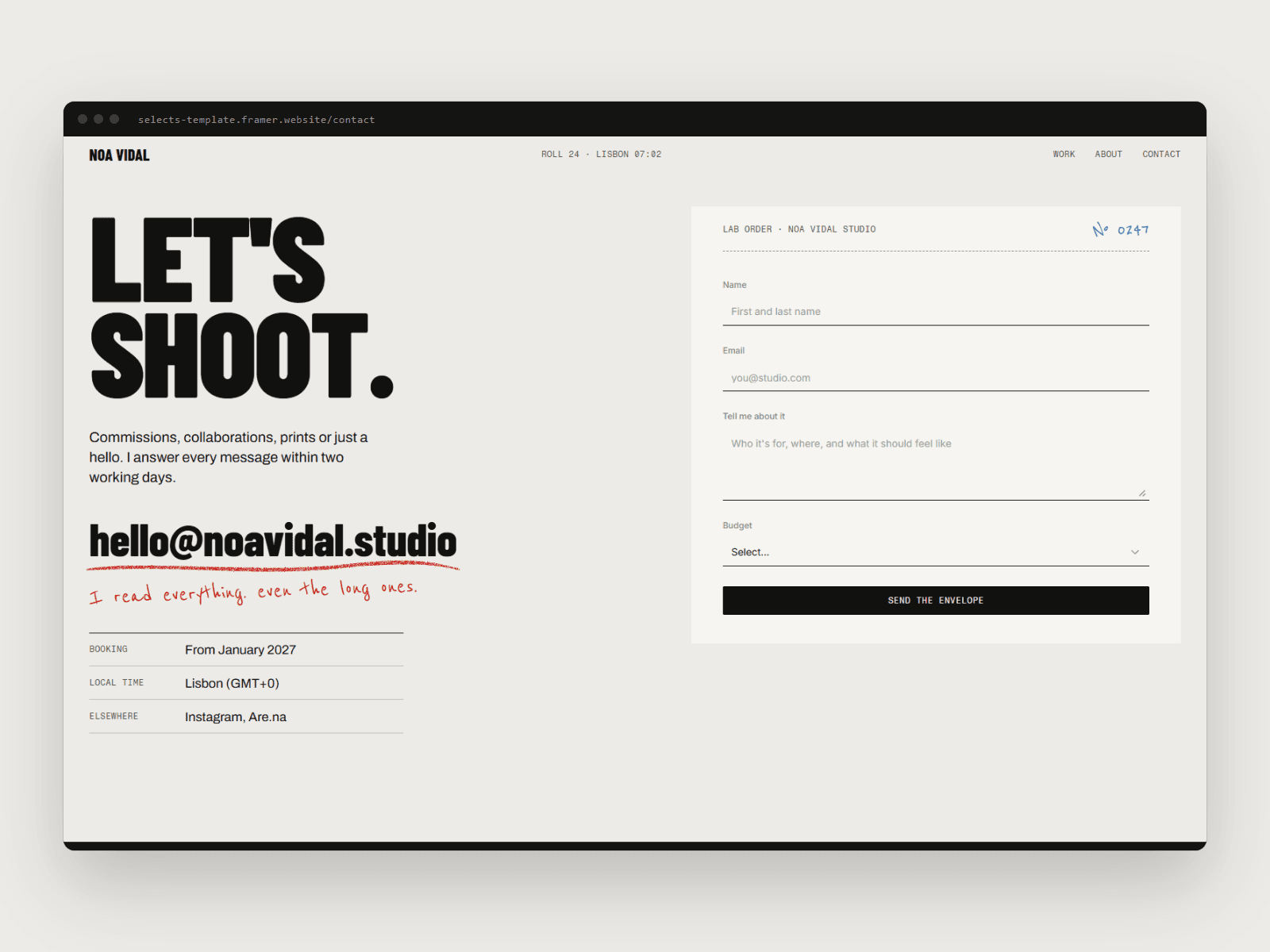This screenshot has width=1270, height=952.
Task: Open the Instagram, Are.na elsewhere entry
Action: pos(236,717)
